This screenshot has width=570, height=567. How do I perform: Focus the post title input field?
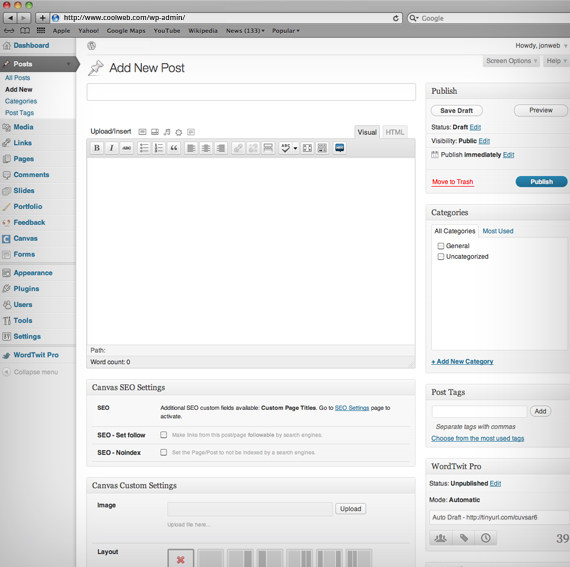[251, 92]
